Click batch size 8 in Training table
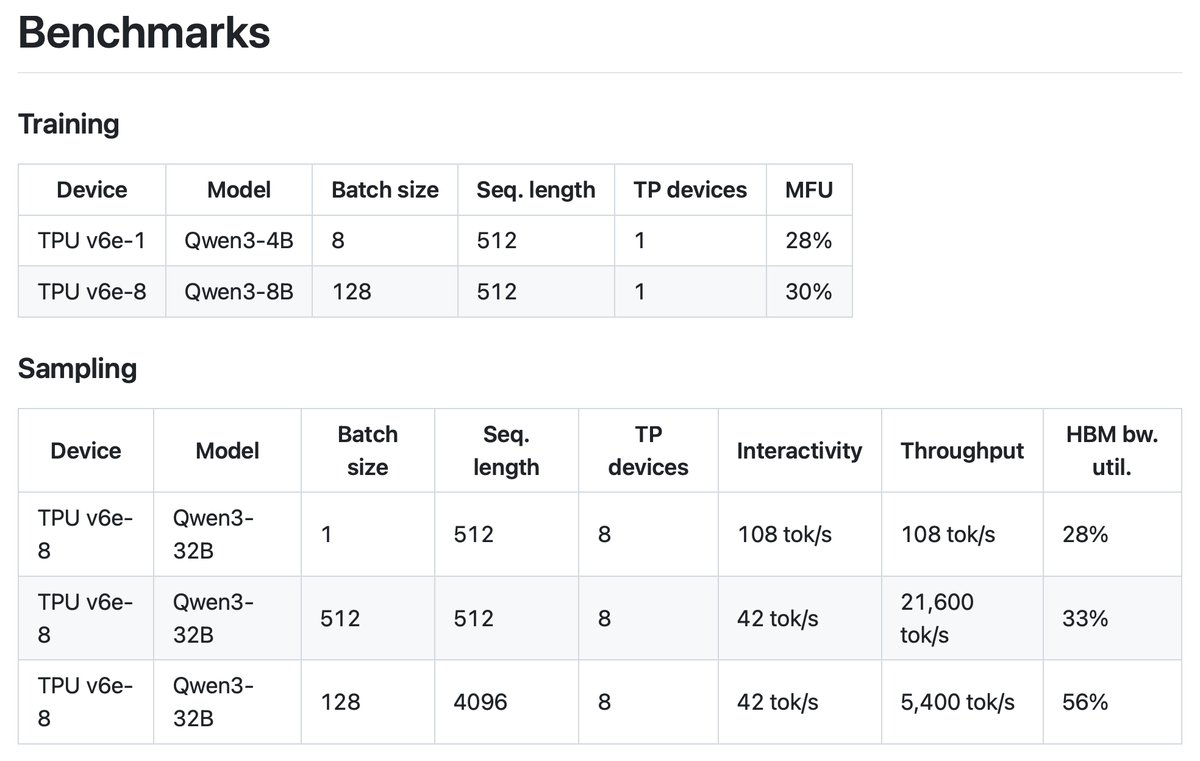The width and height of the screenshot is (1200, 761). point(338,241)
